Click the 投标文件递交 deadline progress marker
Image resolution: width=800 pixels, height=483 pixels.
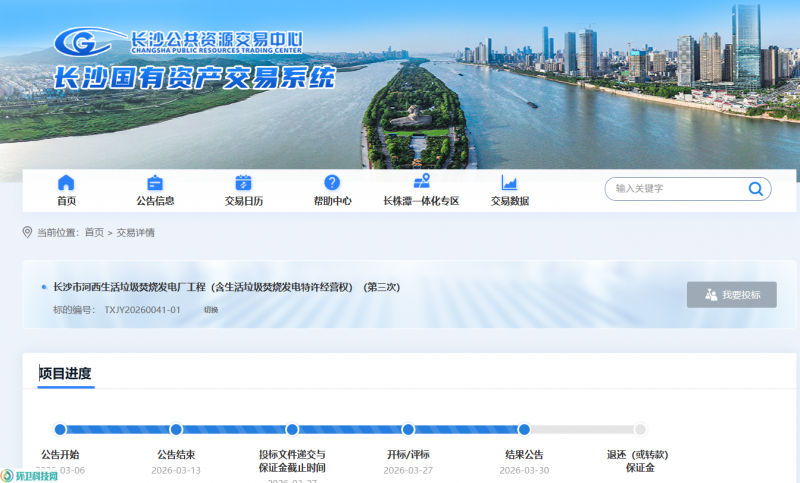click(292, 429)
